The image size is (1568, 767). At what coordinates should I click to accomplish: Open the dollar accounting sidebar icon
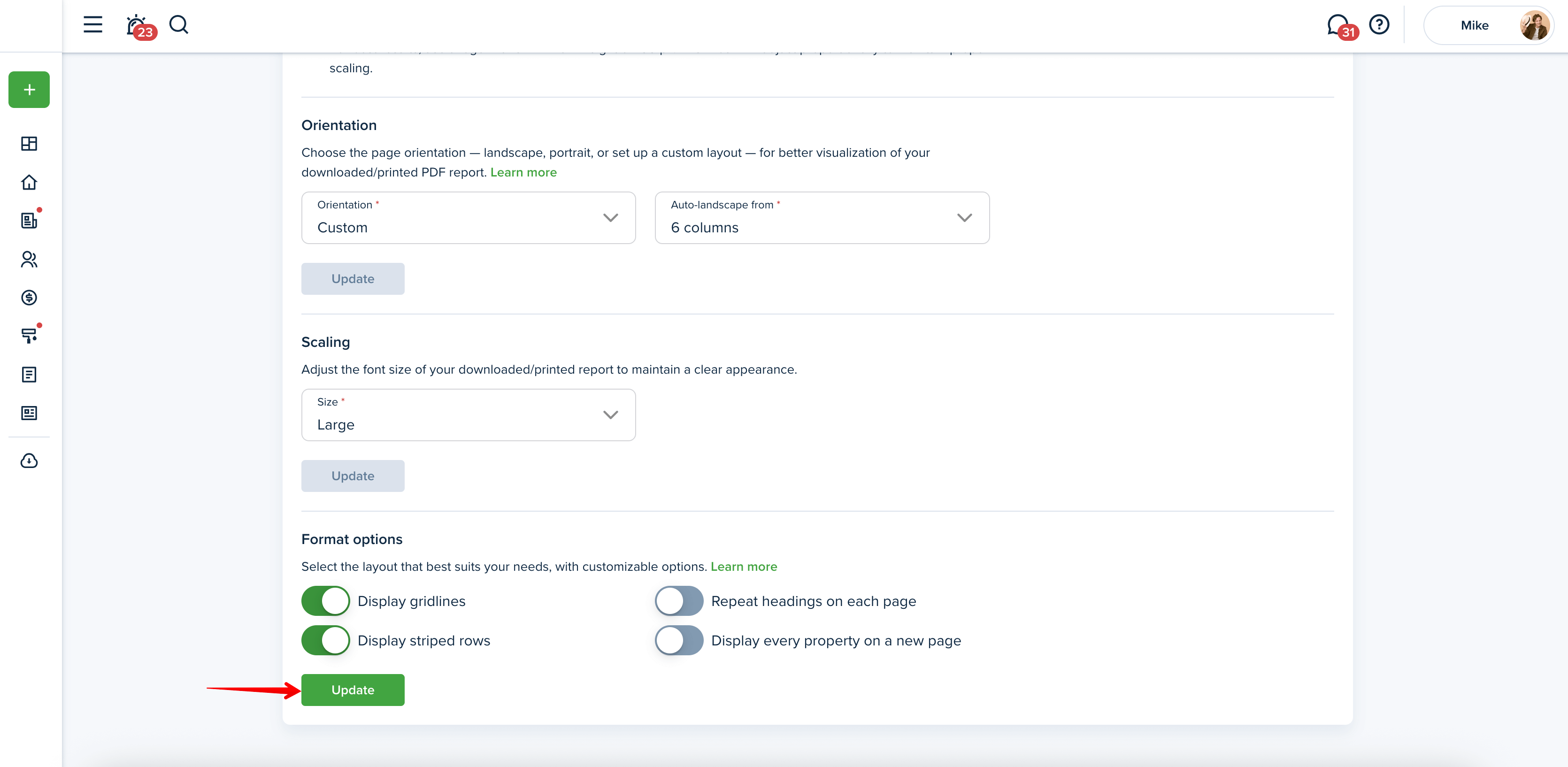(x=29, y=298)
